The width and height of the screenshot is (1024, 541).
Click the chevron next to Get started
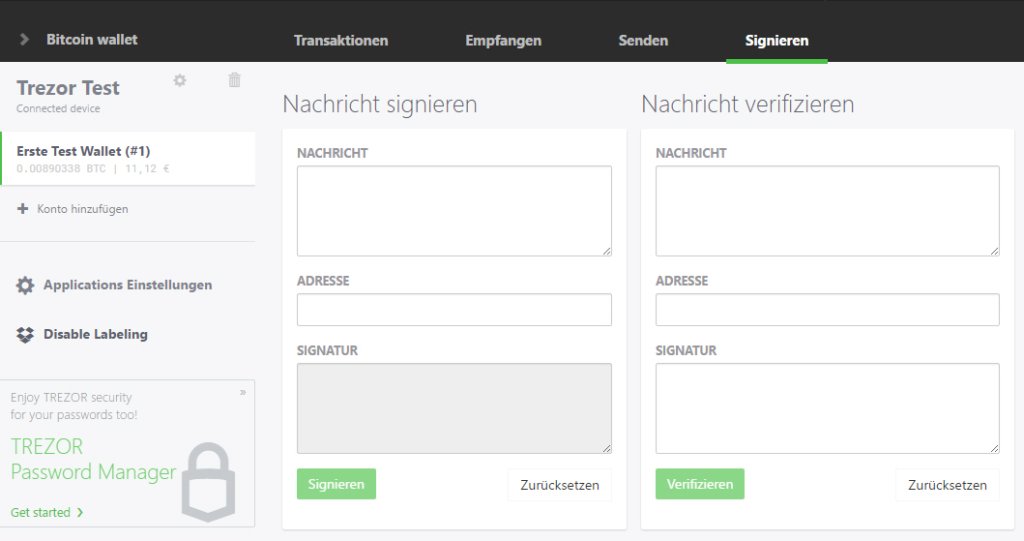pos(80,512)
